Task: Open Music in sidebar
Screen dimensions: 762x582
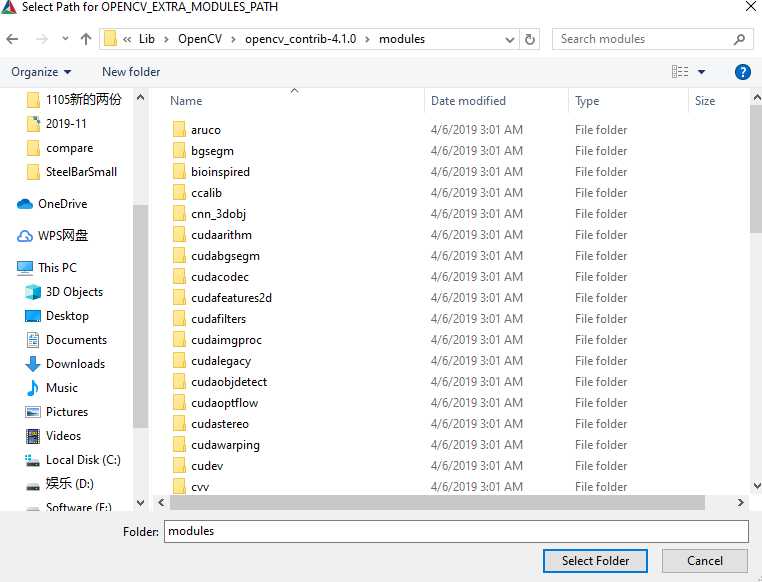Action: click(62, 388)
